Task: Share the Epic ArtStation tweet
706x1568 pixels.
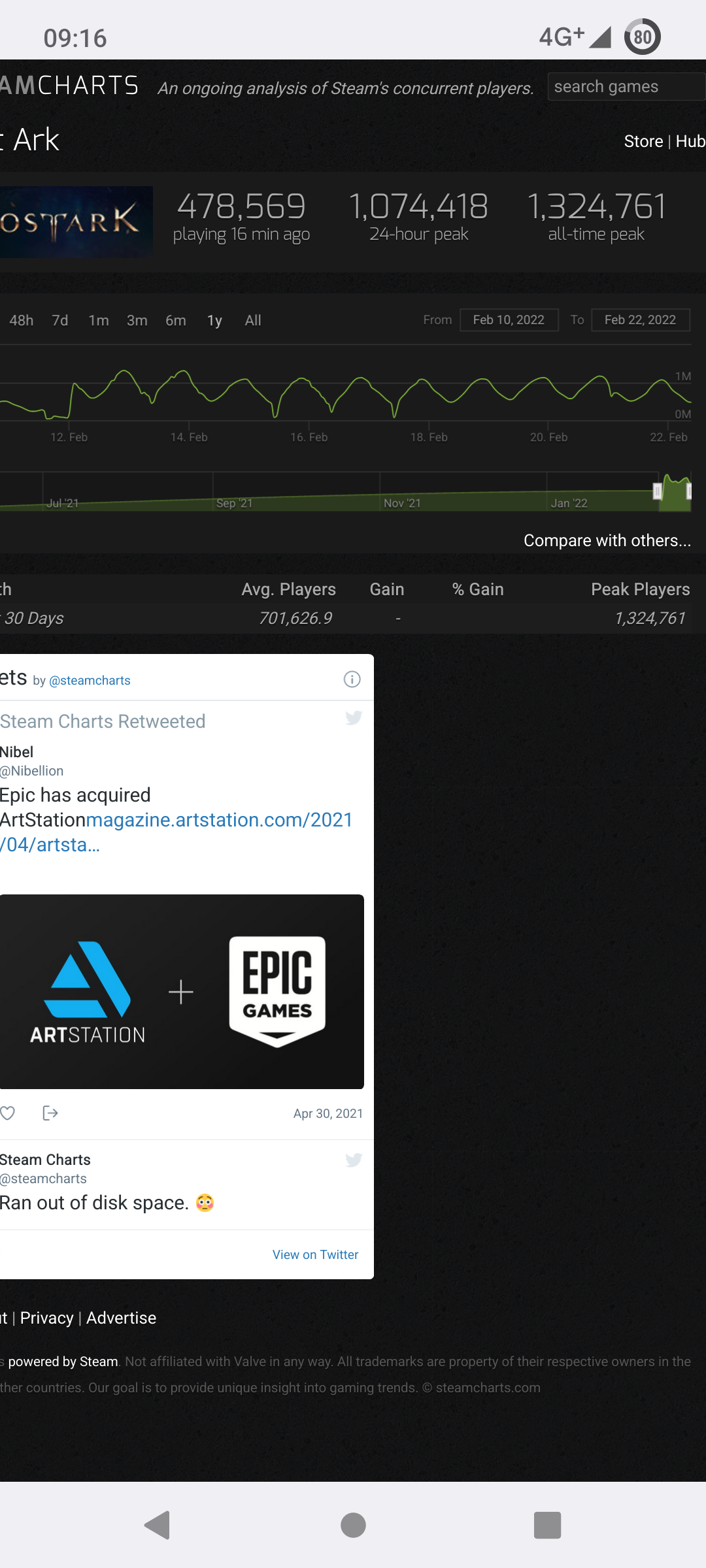Action: point(50,1113)
